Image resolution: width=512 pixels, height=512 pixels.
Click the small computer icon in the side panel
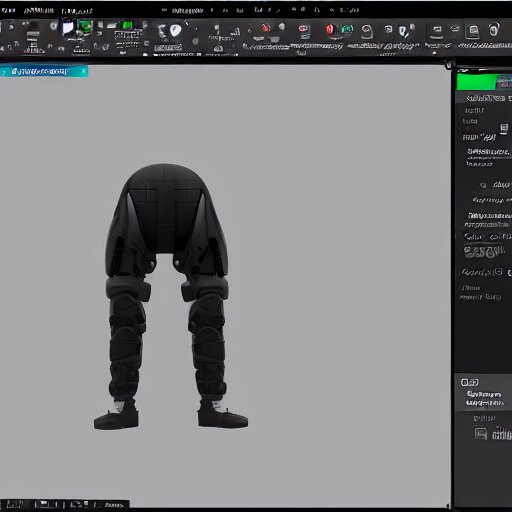[504, 128]
